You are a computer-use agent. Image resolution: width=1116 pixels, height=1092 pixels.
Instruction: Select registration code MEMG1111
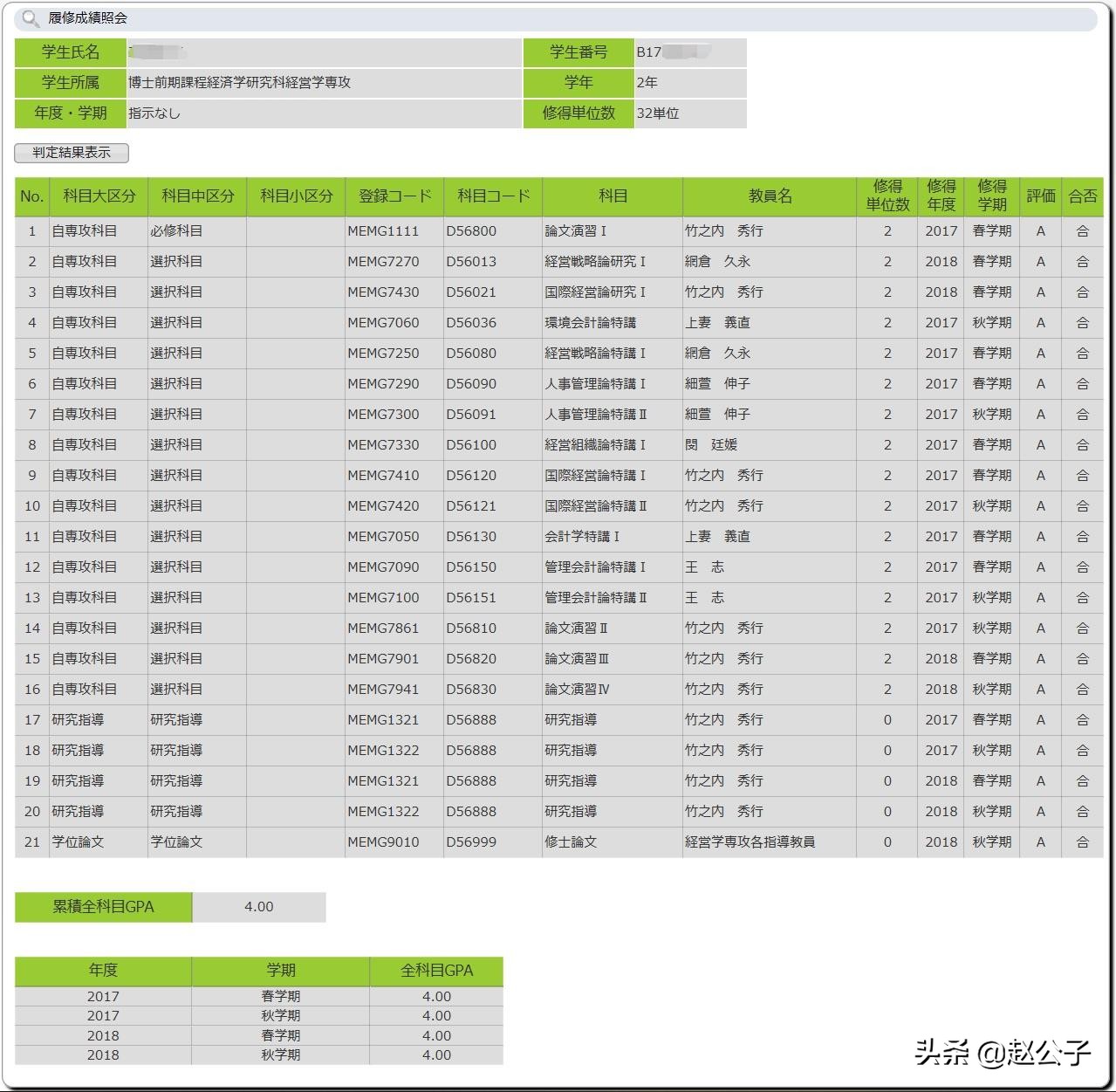click(383, 231)
